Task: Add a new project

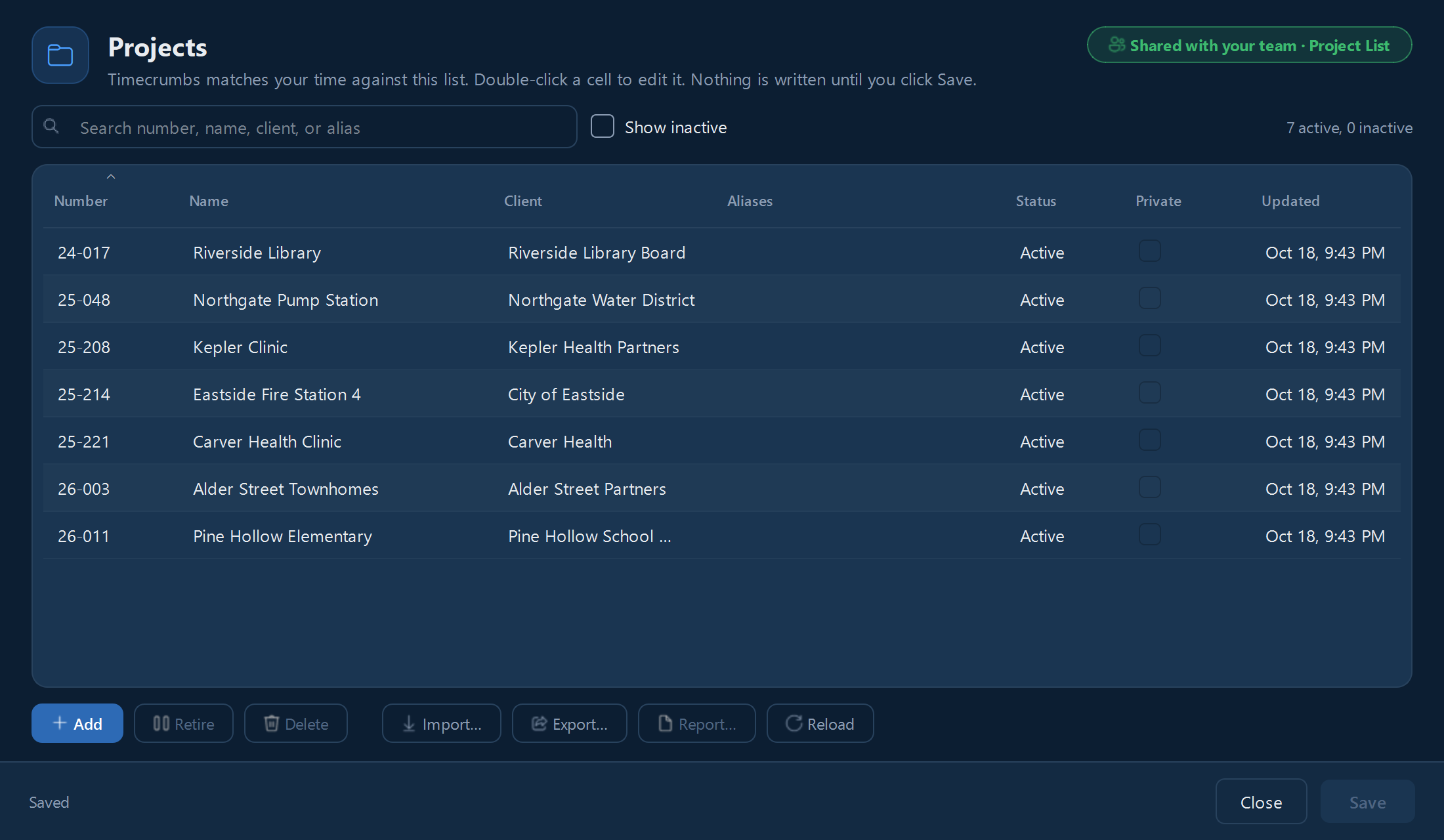Action: point(77,723)
